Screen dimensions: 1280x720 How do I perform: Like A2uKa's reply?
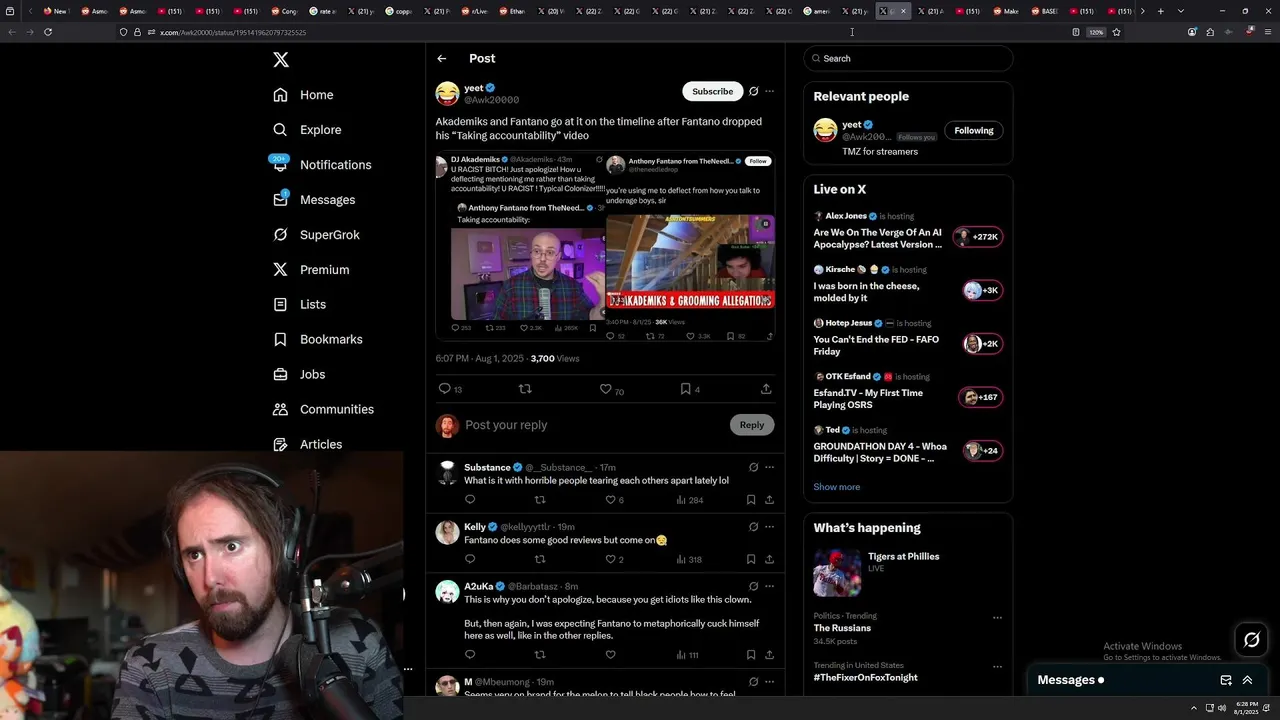611,655
